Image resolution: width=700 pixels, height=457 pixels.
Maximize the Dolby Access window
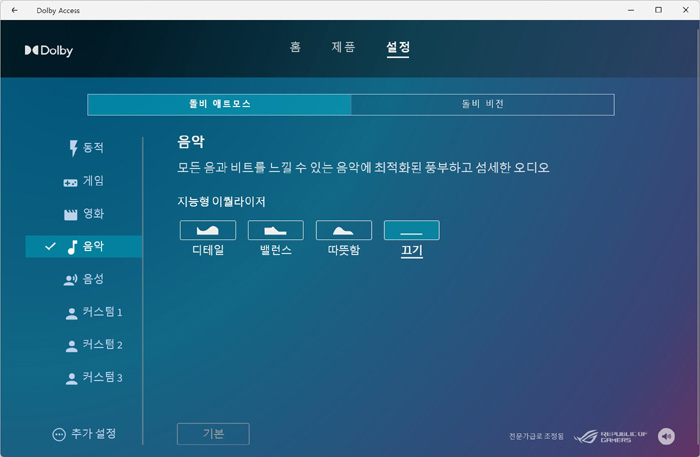coord(658,10)
